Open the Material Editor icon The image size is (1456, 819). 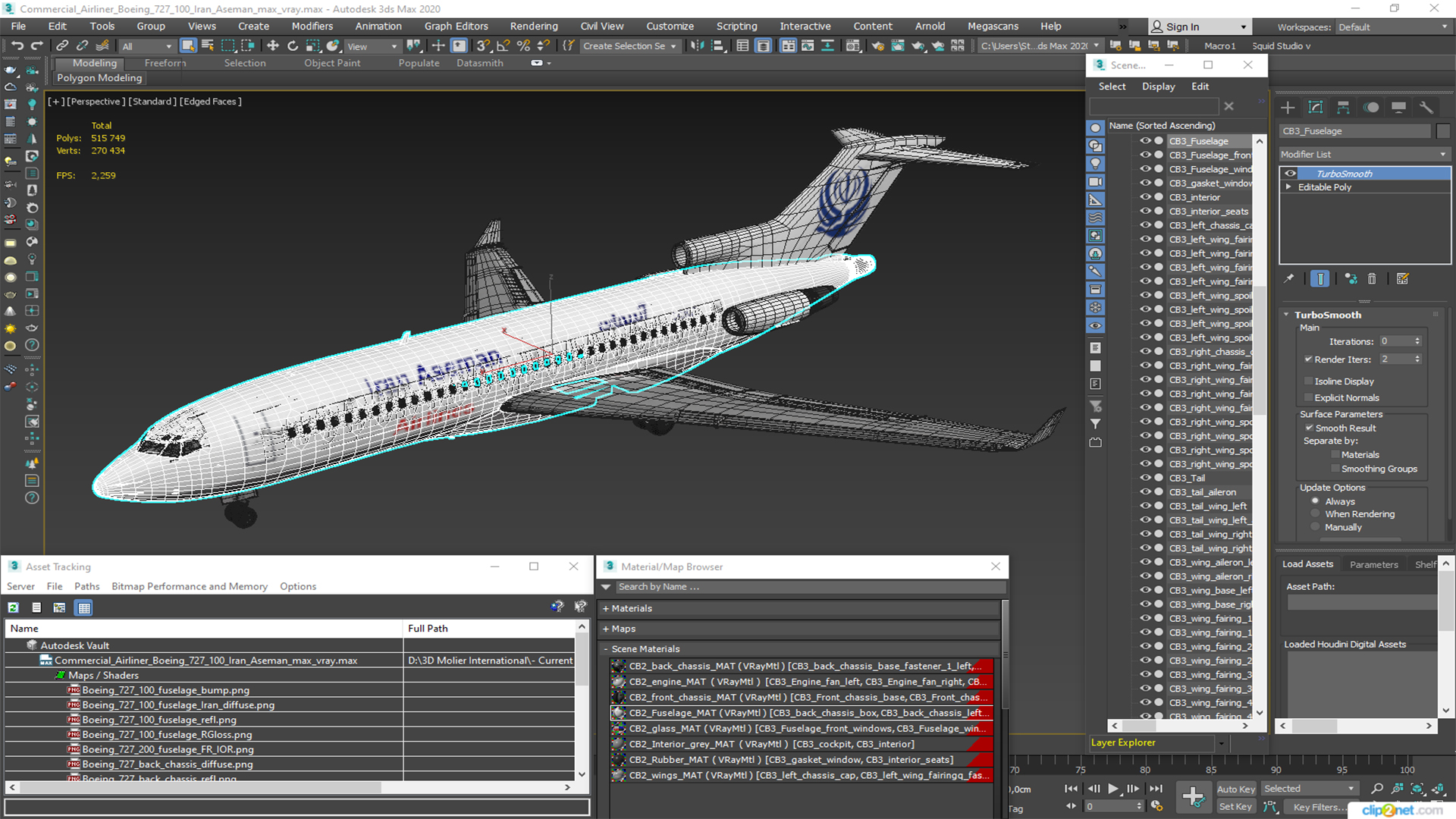click(853, 45)
